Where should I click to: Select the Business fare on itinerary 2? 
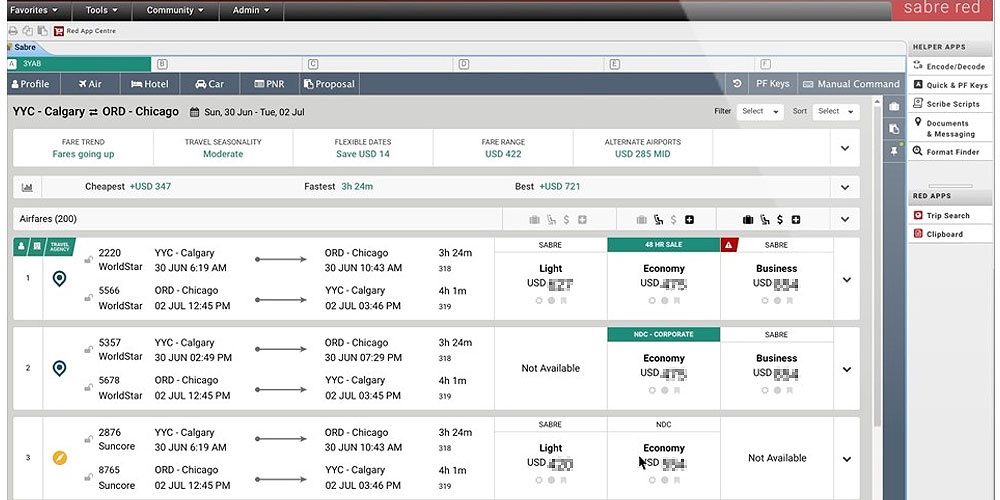coord(776,369)
